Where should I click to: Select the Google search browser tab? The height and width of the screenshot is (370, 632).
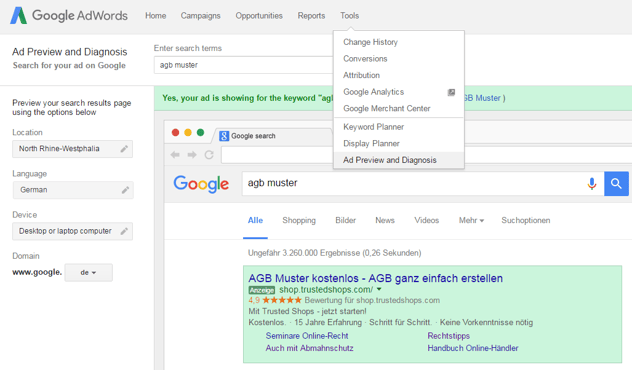point(272,136)
